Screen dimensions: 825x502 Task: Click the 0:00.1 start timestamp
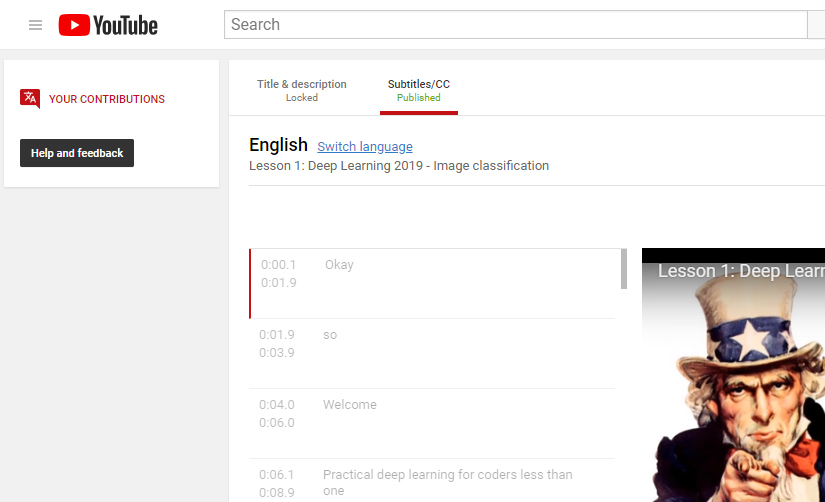(x=278, y=265)
